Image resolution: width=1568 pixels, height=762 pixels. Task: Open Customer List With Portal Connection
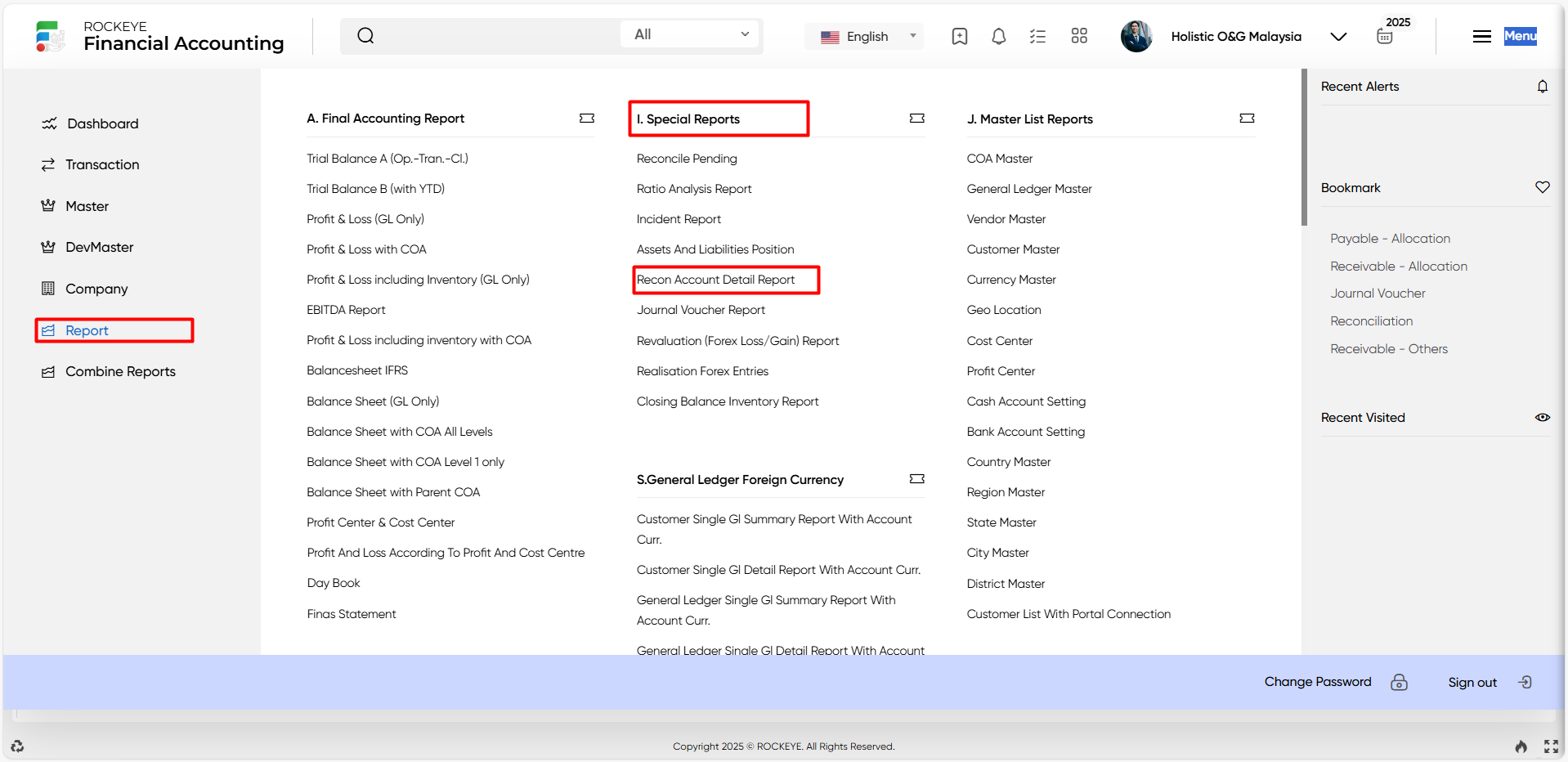click(x=1068, y=614)
